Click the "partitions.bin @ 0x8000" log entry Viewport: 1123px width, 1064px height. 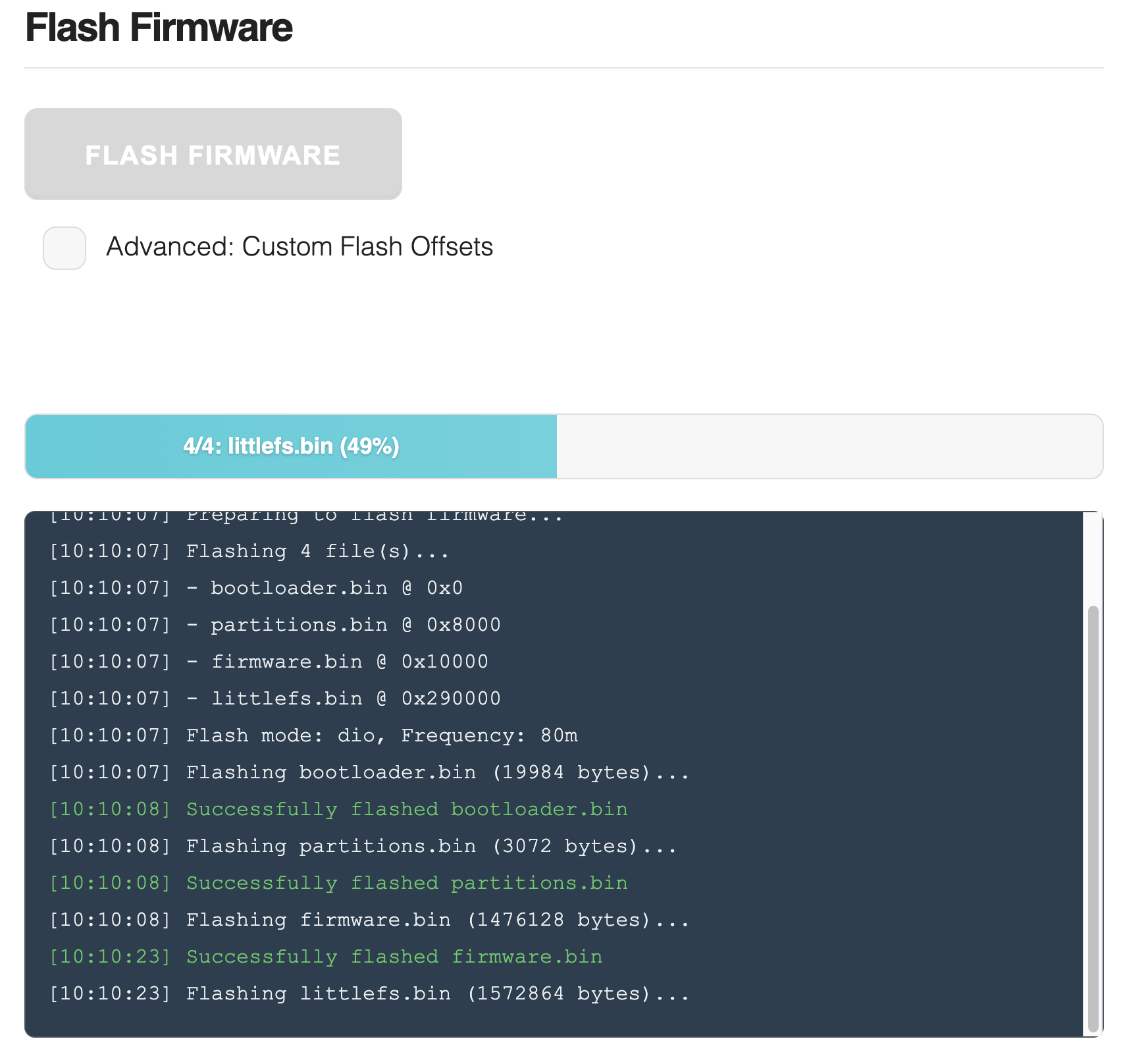click(355, 625)
